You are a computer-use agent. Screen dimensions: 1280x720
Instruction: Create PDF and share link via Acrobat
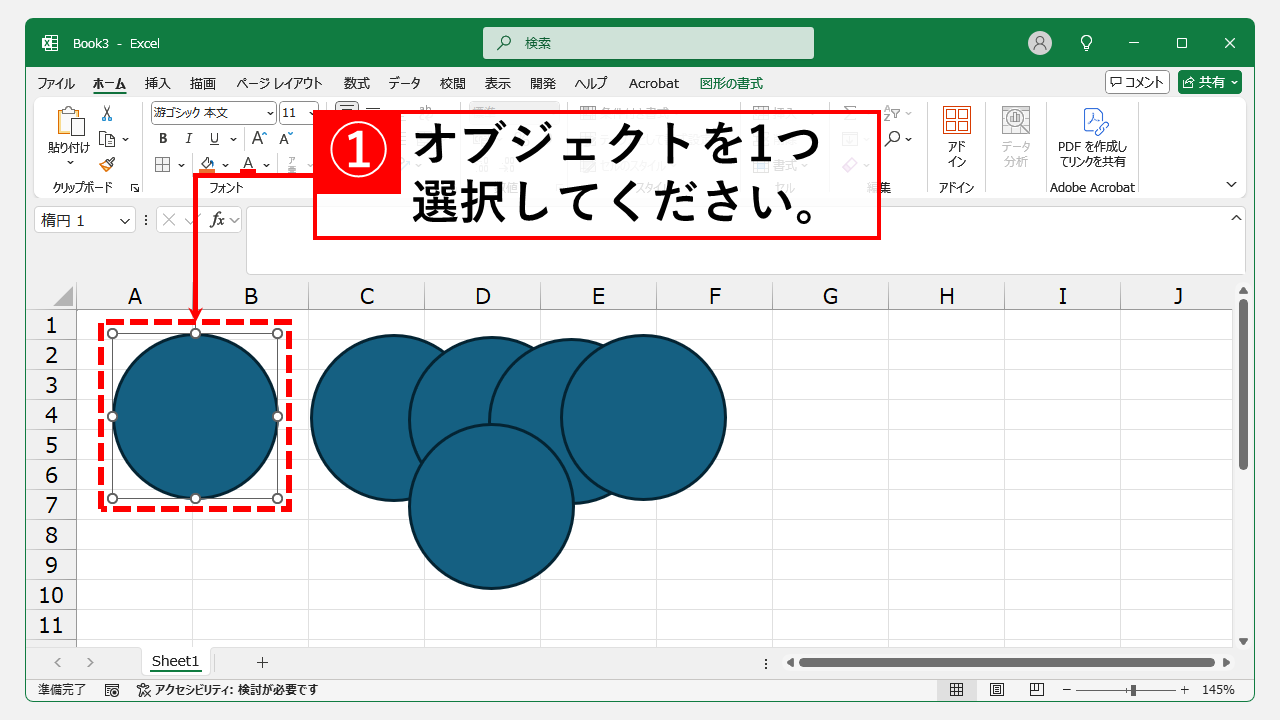point(1092,138)
